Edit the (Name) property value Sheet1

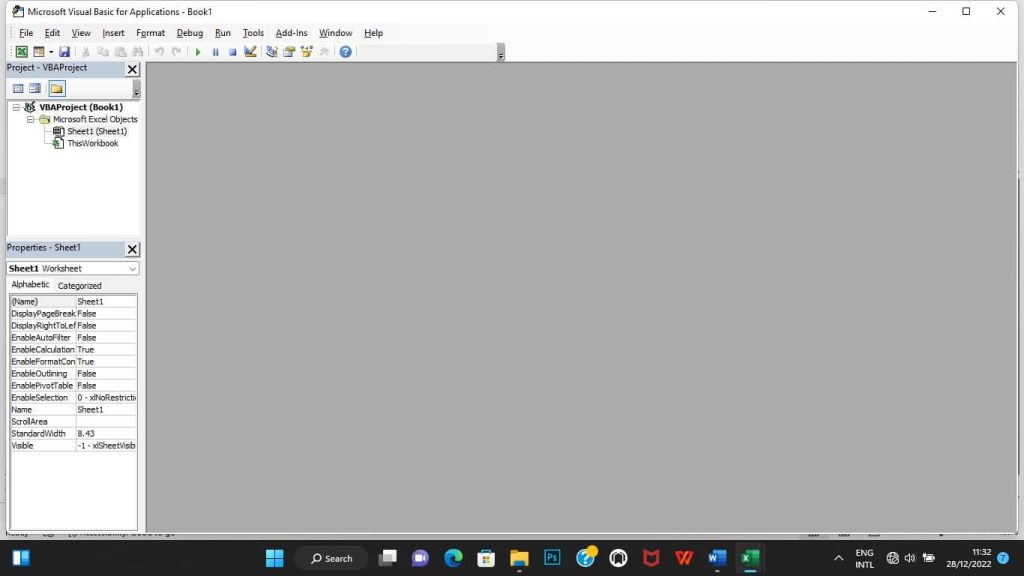(106, 302)
